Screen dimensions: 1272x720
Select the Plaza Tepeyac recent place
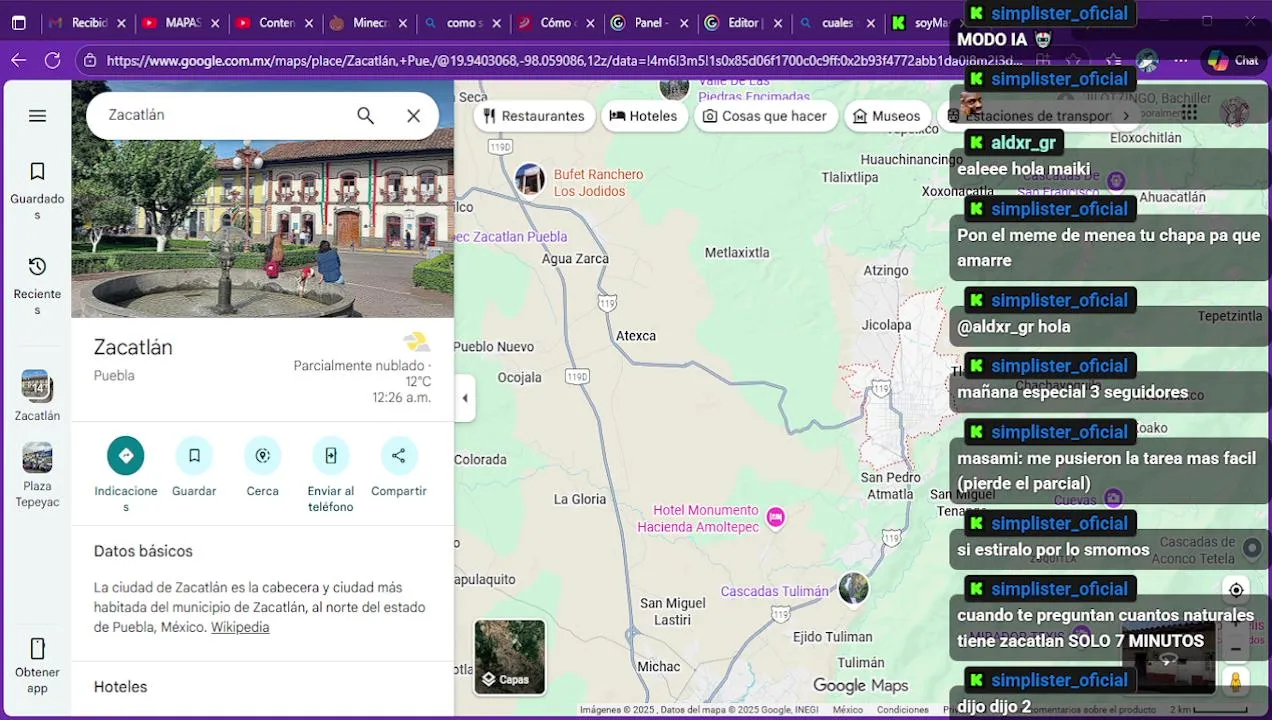[x=37, y=475]
